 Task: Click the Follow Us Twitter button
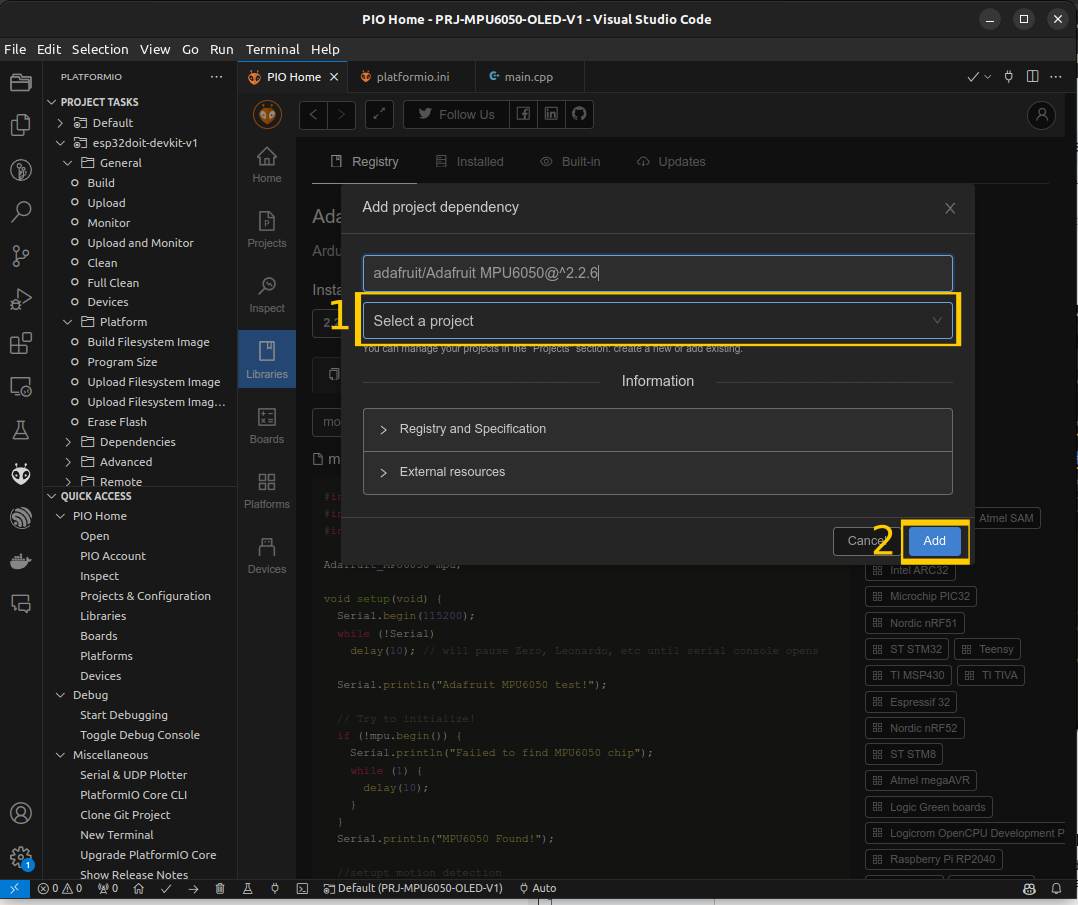(456, 114)
